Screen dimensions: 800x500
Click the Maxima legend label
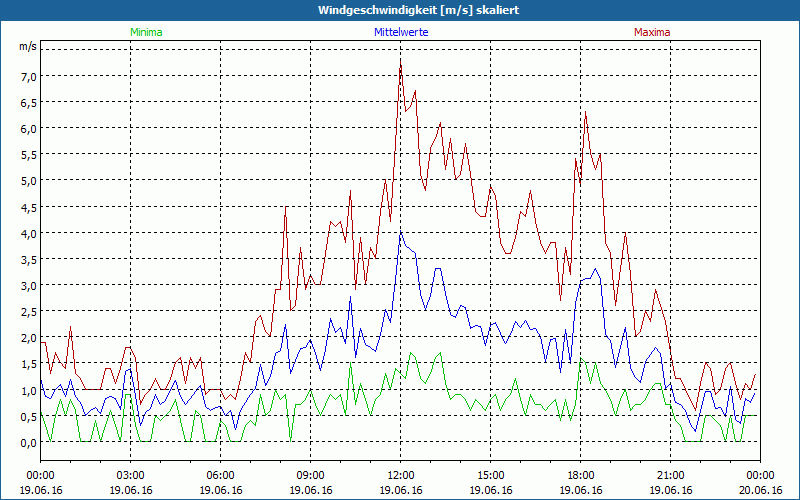coord(652,32)
